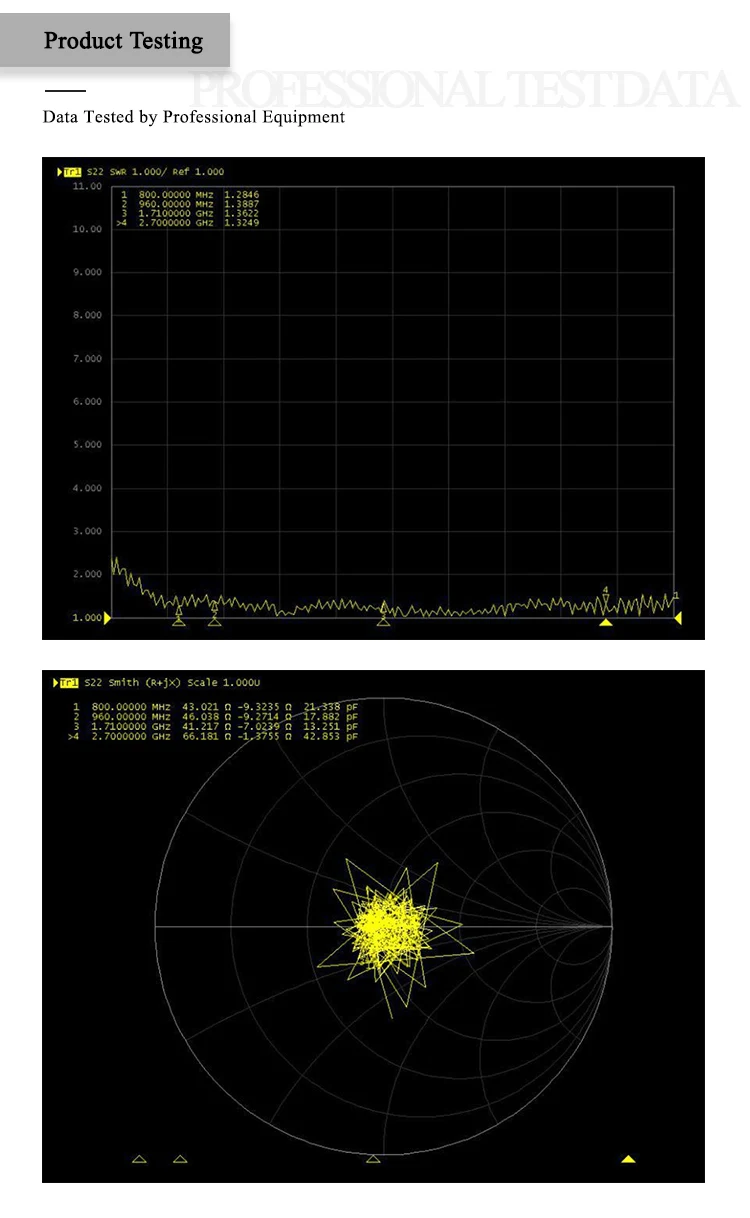Click the 5.000 Y-axis label
The width and height of the screenshot is (750, 1218).
[87, 445]
